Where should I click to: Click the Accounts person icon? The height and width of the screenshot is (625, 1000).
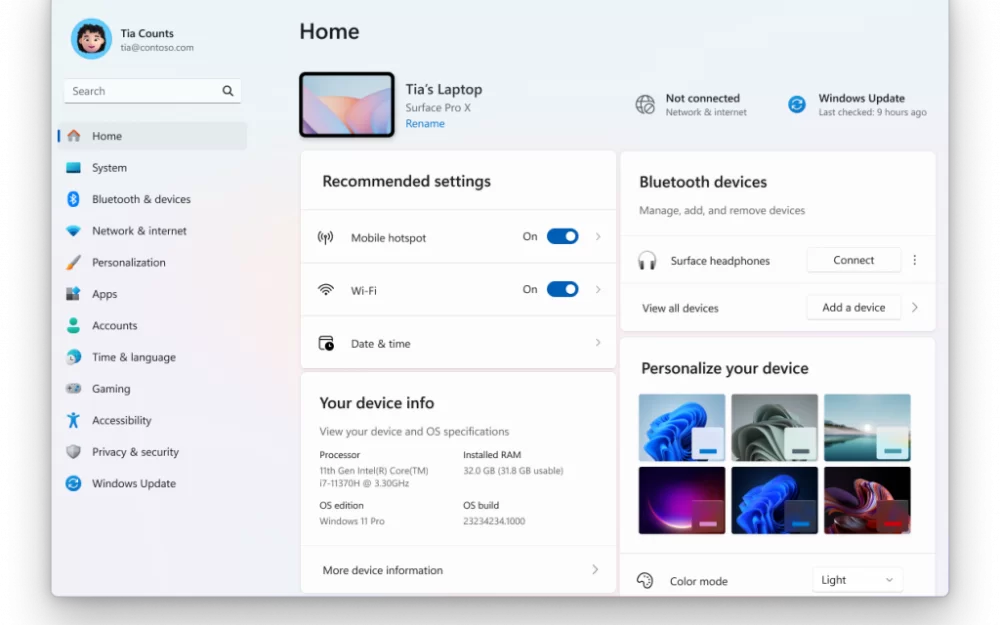(x=73, y=325)
